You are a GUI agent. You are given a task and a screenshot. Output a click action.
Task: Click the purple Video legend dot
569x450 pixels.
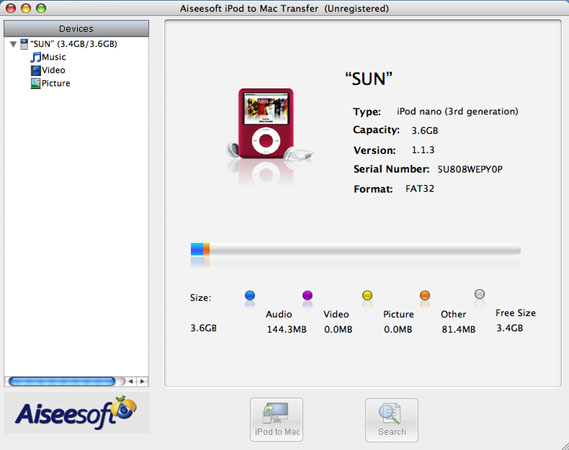307,295
